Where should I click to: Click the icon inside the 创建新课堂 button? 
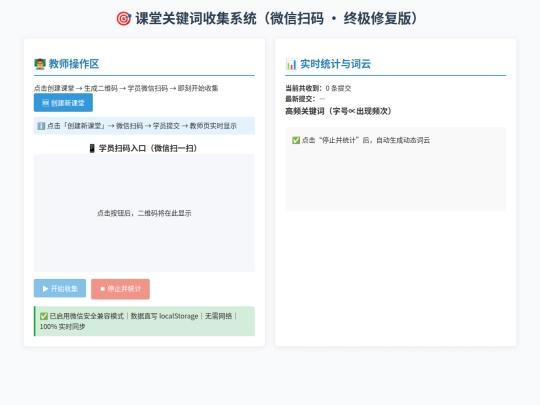tap(45, 103)
